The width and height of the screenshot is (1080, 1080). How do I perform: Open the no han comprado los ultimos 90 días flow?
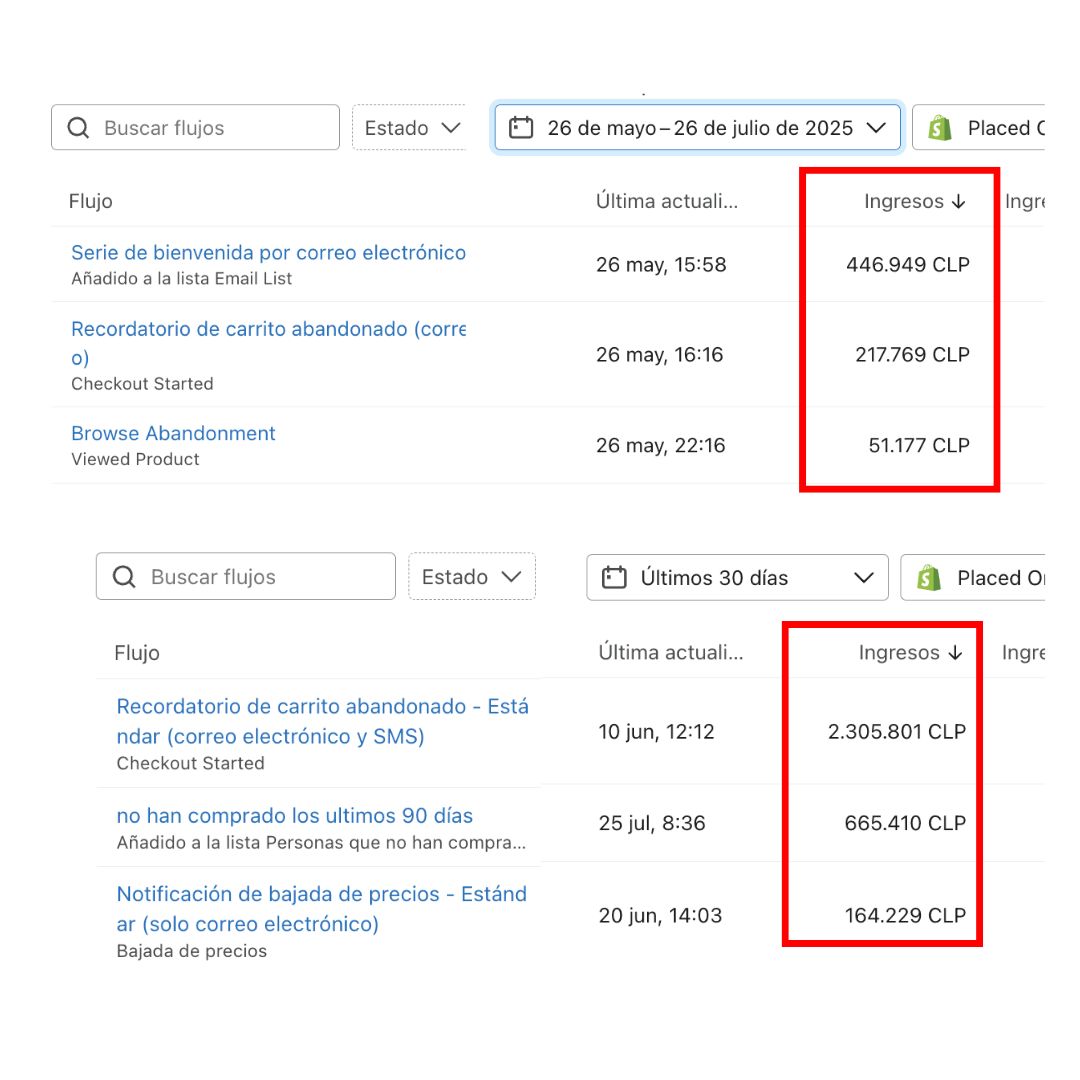tap(294, 816)
